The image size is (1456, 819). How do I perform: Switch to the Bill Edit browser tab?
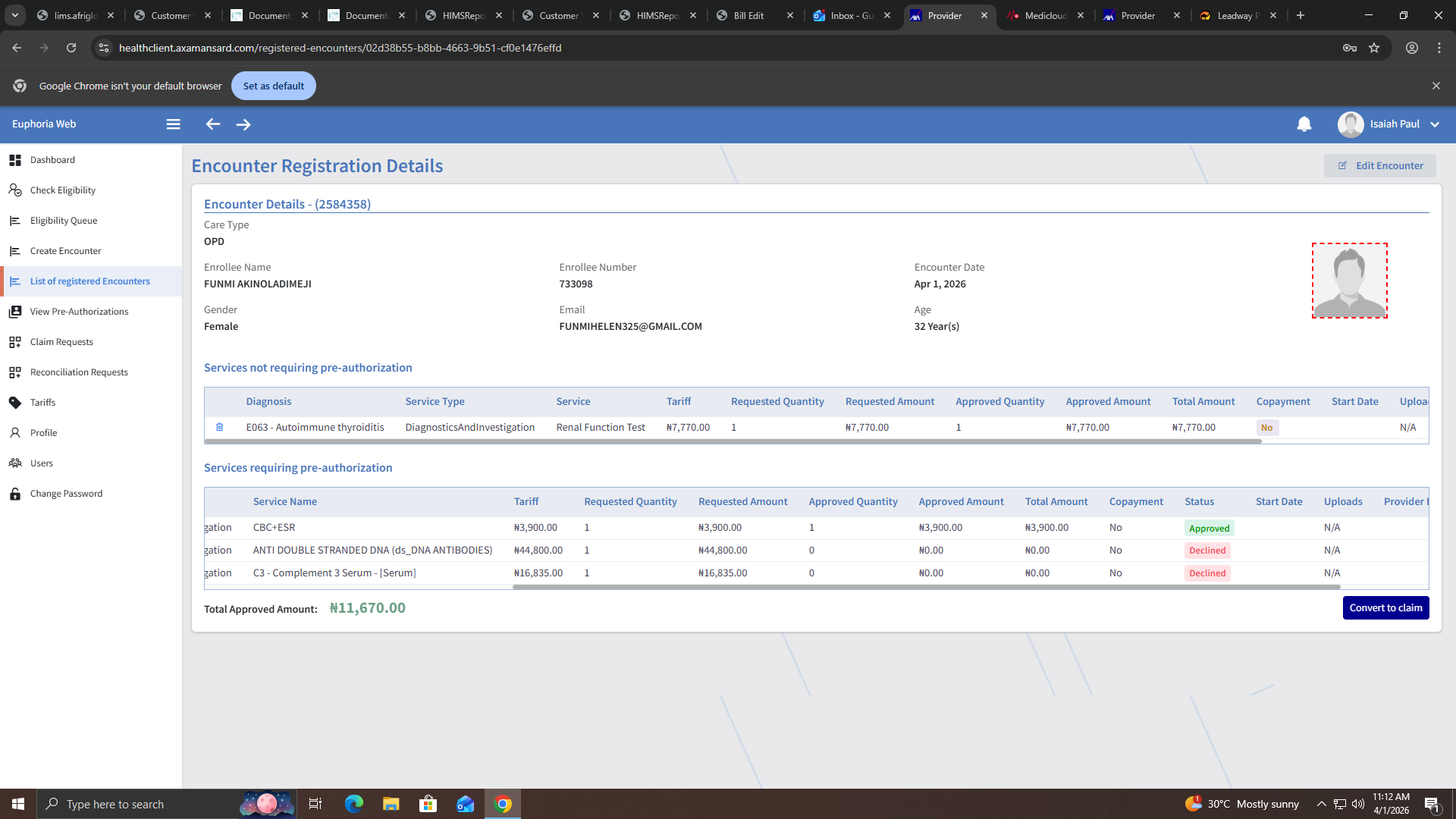[748, 15]
